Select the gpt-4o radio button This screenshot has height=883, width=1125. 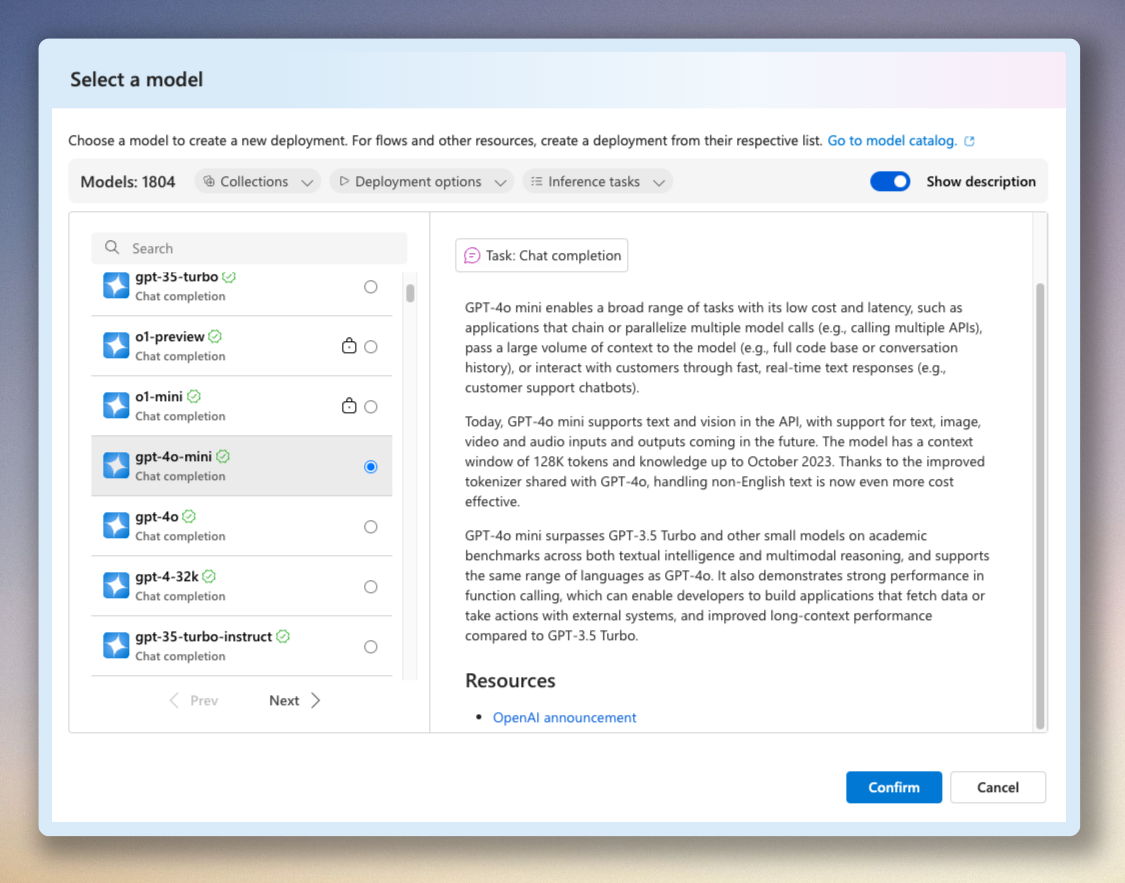click(370, 526)
